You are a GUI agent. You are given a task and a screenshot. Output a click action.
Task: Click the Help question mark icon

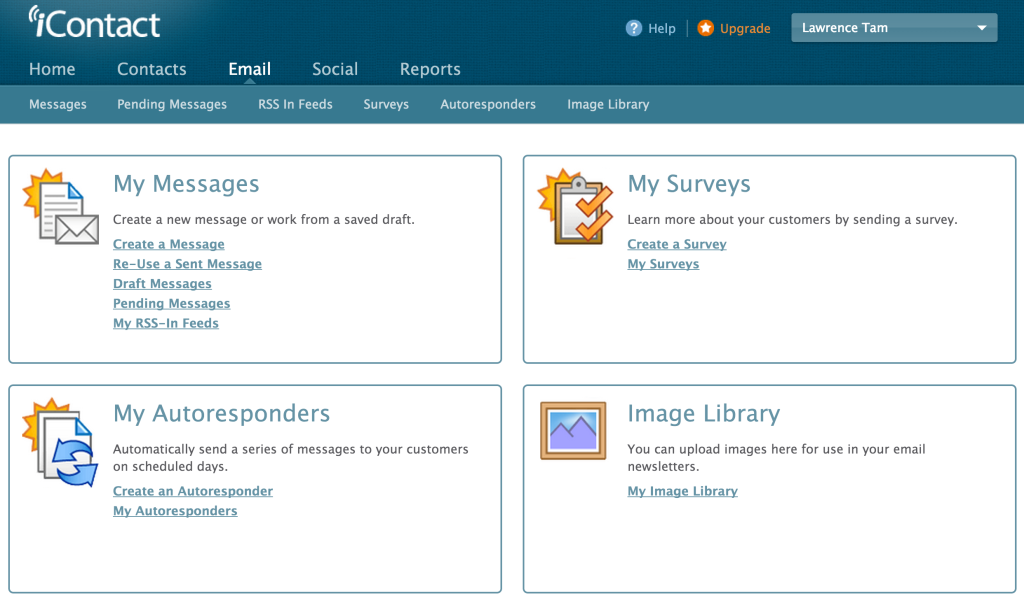pyautogui.click(x=633, y=28)
